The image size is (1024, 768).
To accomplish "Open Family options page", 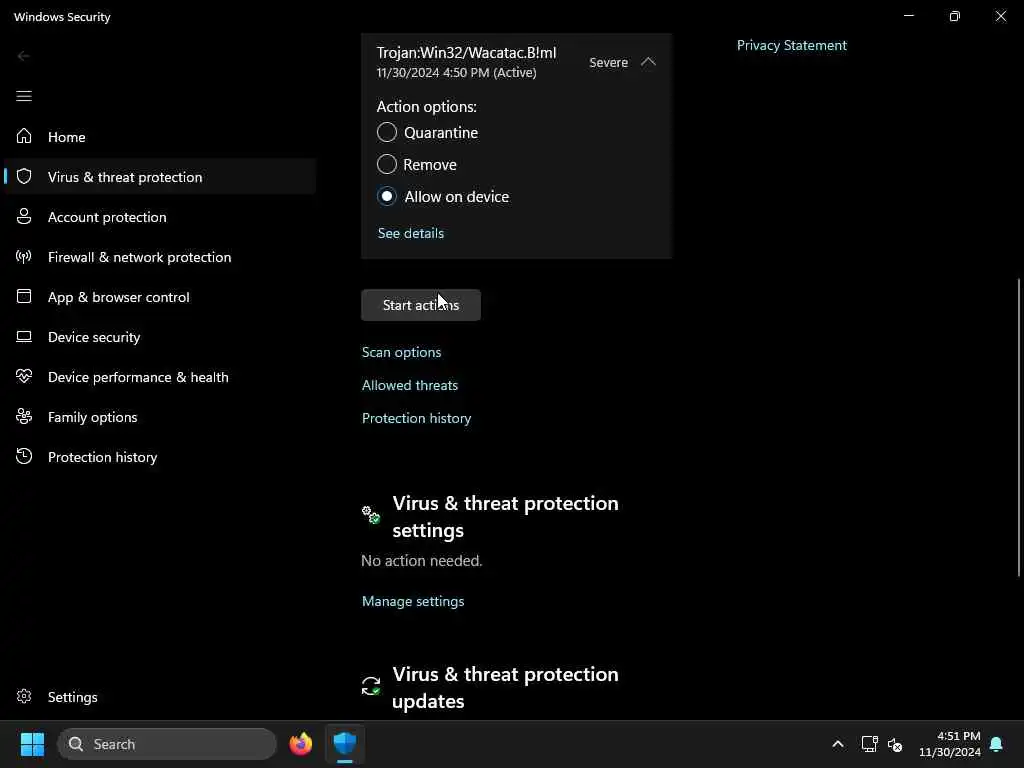I will [159, 417].
